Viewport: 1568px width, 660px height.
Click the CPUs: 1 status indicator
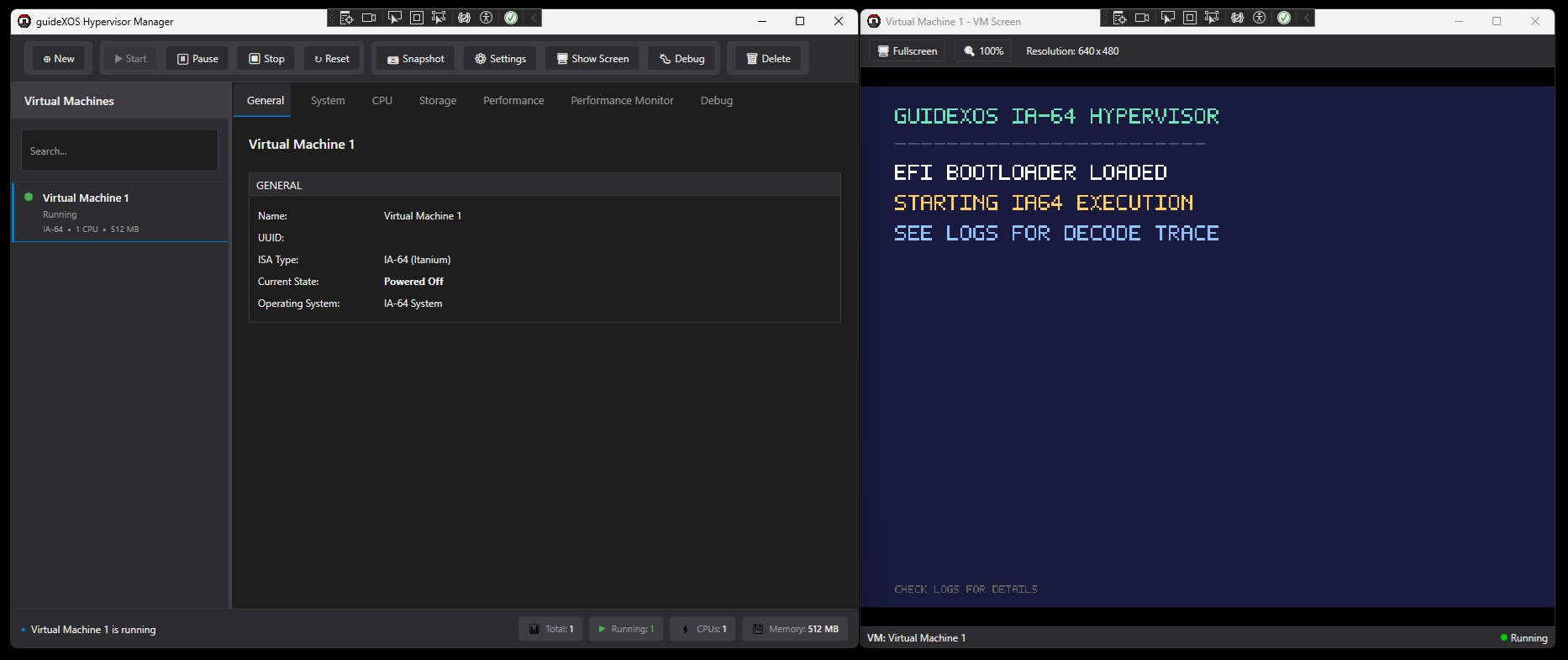click(x=703, y=629)
